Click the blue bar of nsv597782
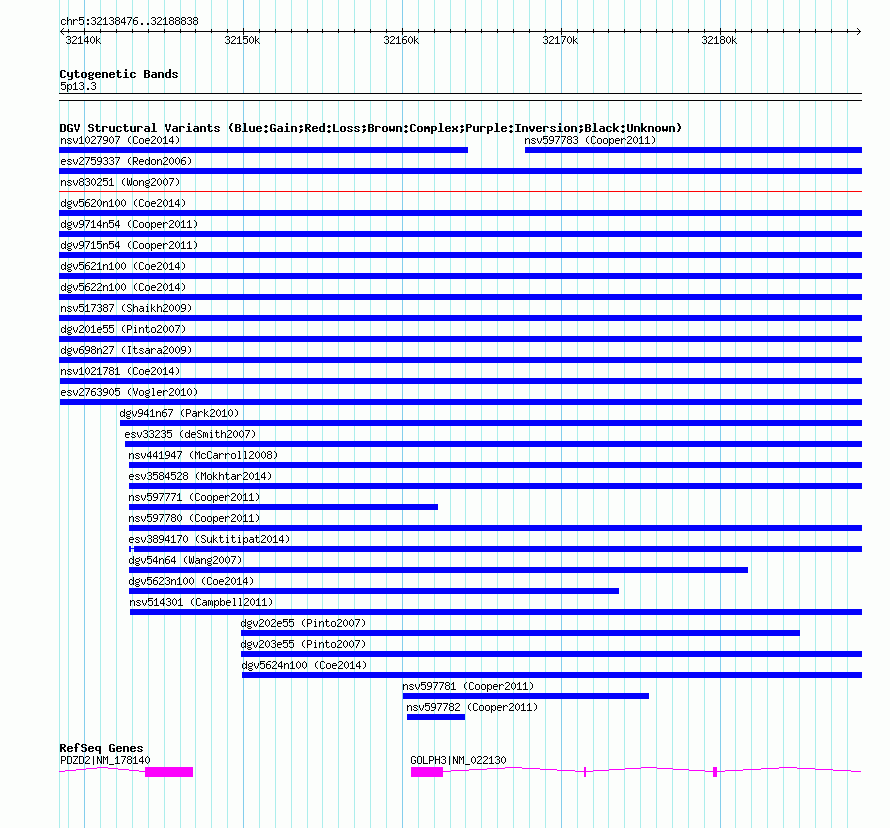 click(436, 717)
